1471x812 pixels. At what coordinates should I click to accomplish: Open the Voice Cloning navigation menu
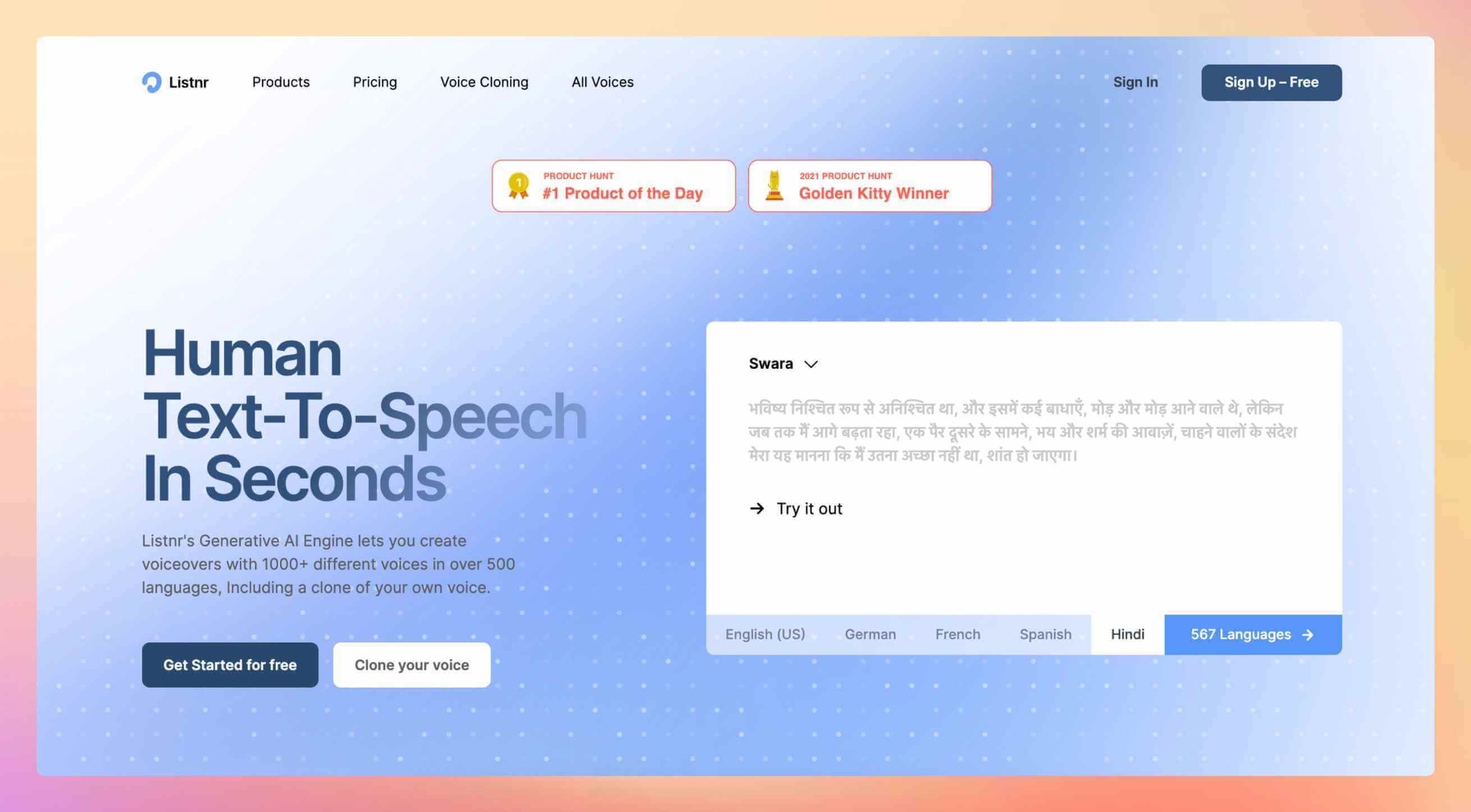click(x=484, y=82)
